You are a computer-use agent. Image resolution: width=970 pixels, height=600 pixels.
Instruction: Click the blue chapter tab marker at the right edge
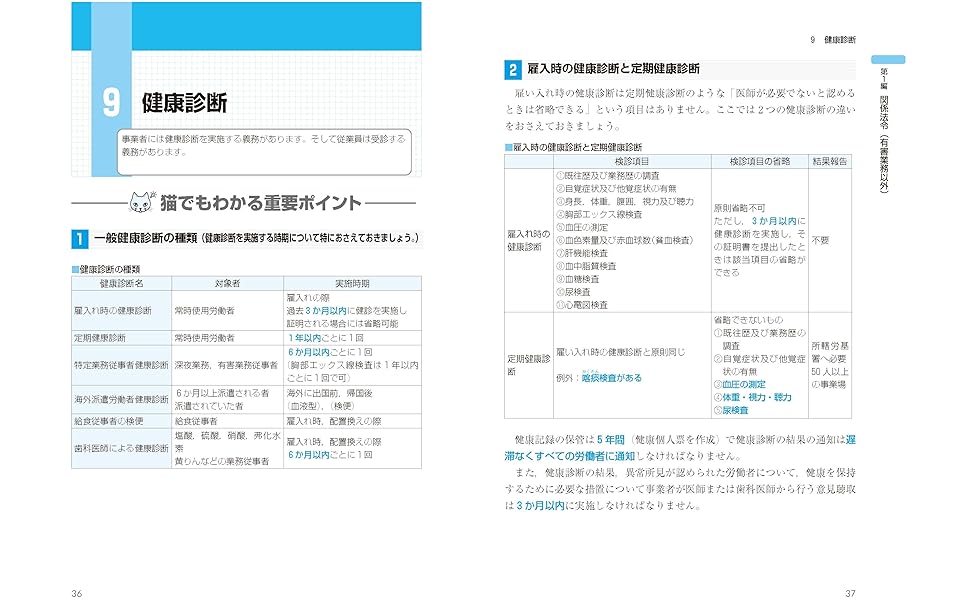(x=888, y=59)
